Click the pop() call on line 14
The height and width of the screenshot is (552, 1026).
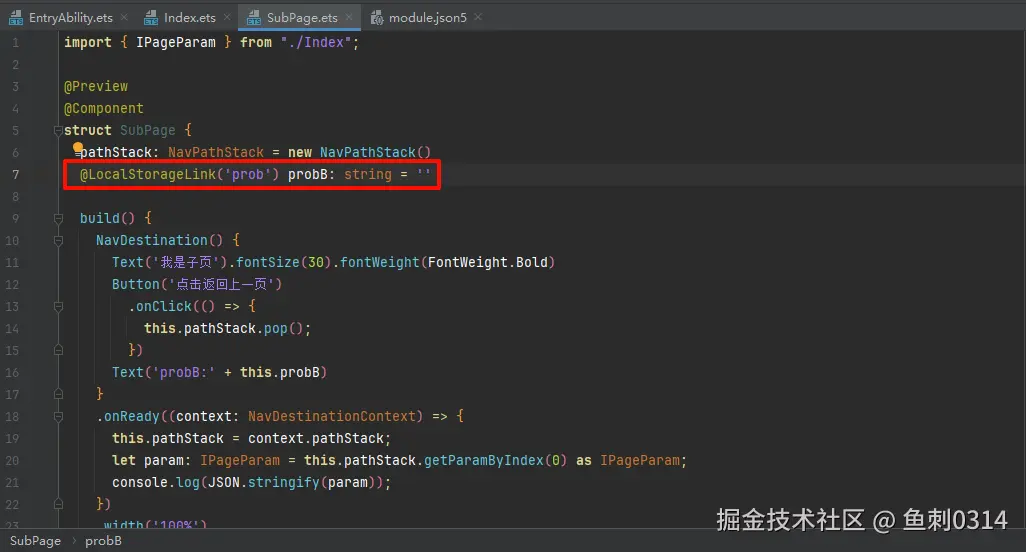(283, 328)
